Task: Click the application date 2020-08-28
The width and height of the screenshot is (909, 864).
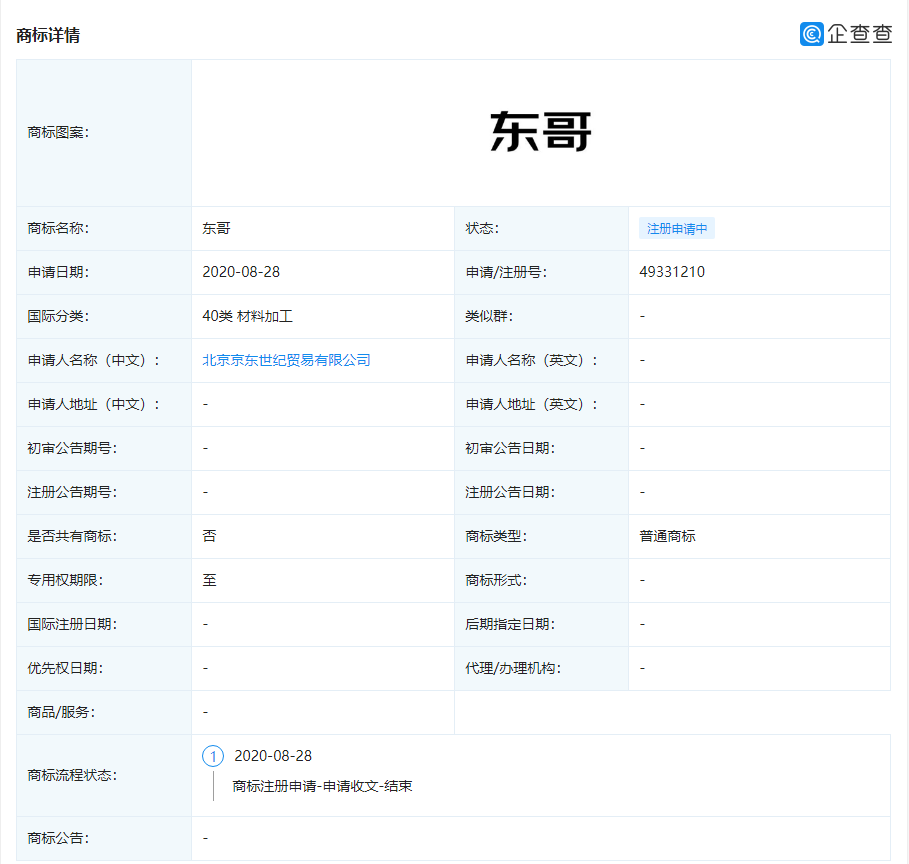Action: 243,272
